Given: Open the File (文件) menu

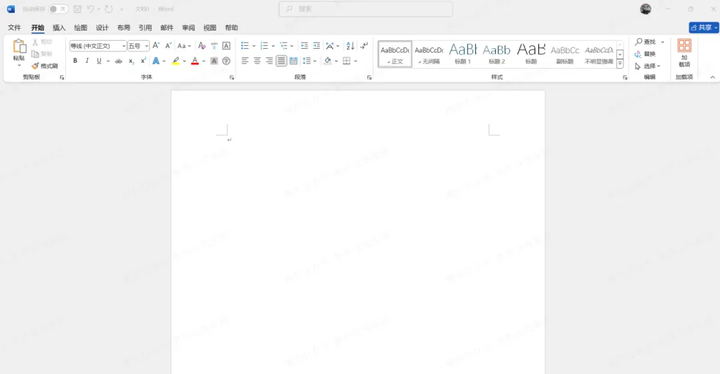Looking at the screenshot, I should click(14, 28).
